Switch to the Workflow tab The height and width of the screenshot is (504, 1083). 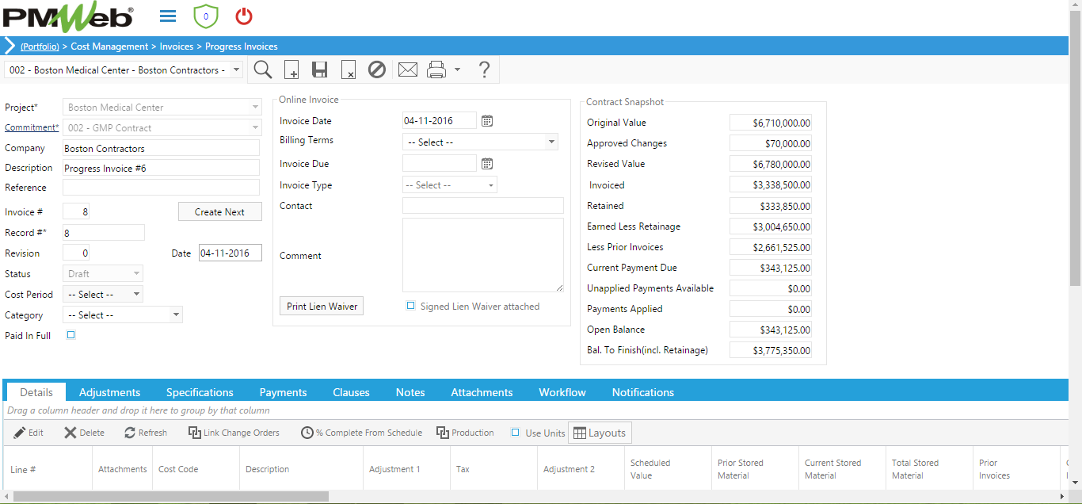562,392
